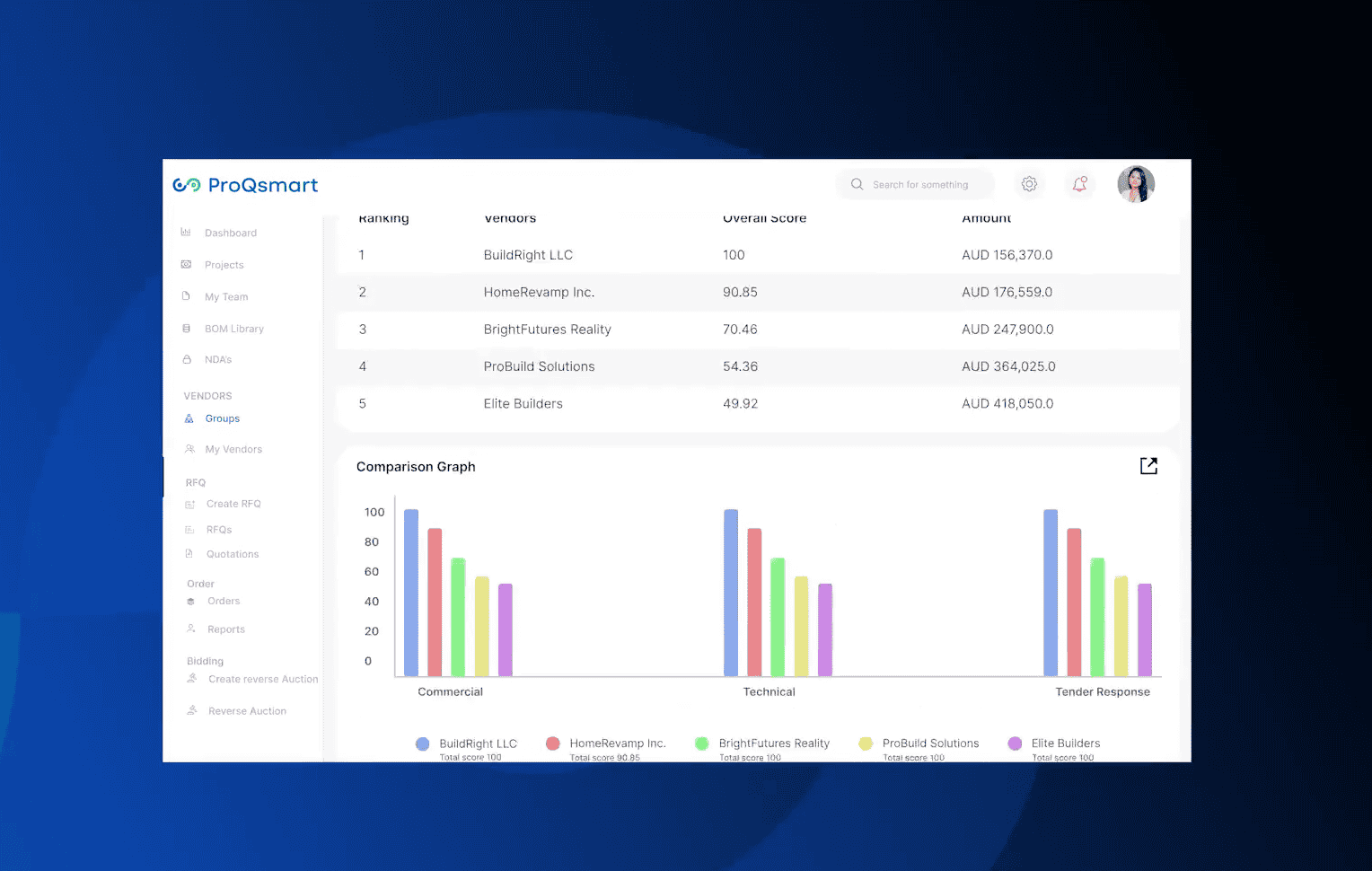This screenshot has height=871, width=1372.
Task: Click the Reports sidebar icon
Action: coord(190,629)
